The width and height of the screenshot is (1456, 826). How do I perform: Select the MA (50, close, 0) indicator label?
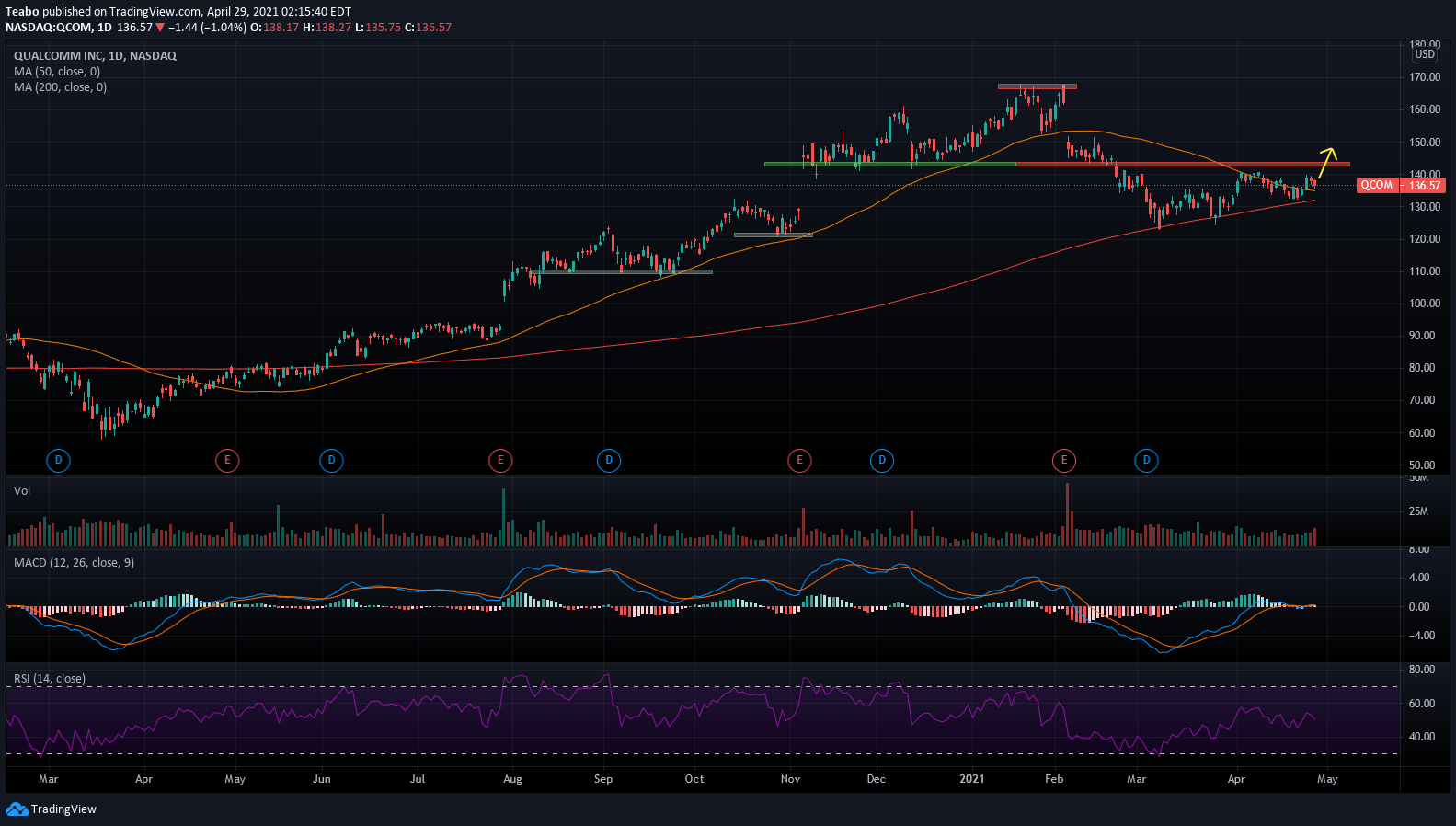click(x=57, y=72)
